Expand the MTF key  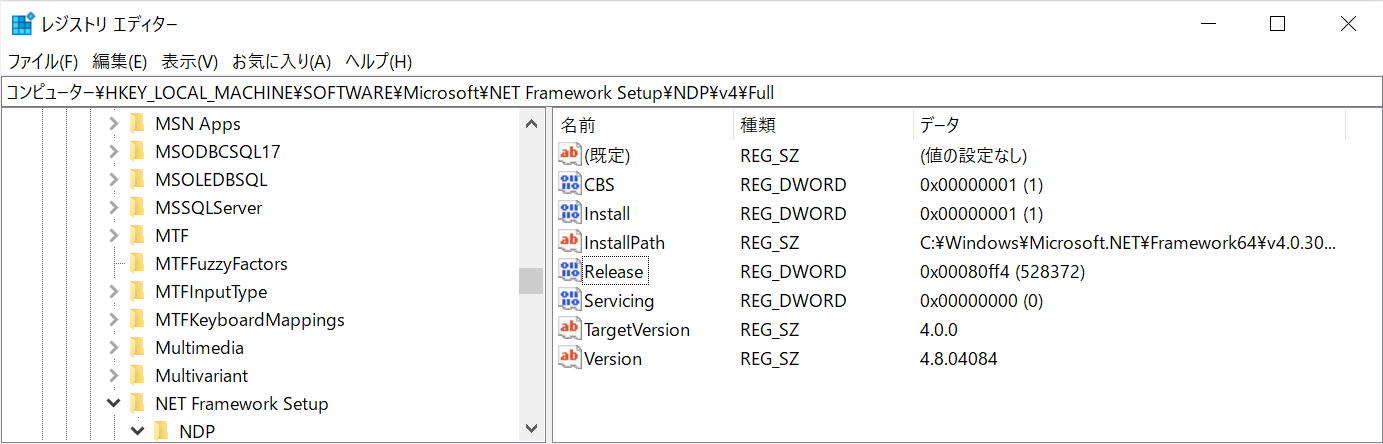(x=114, y=236)
